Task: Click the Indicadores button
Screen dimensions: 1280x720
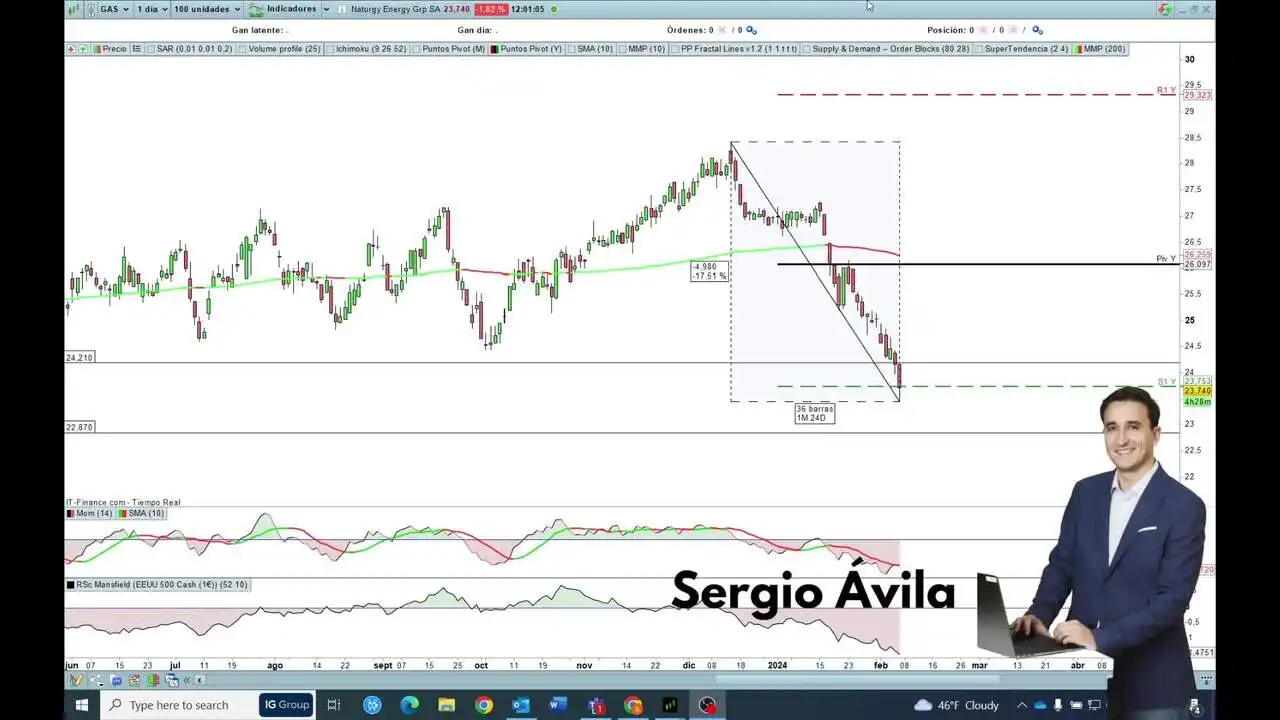Action: (283, 9)
